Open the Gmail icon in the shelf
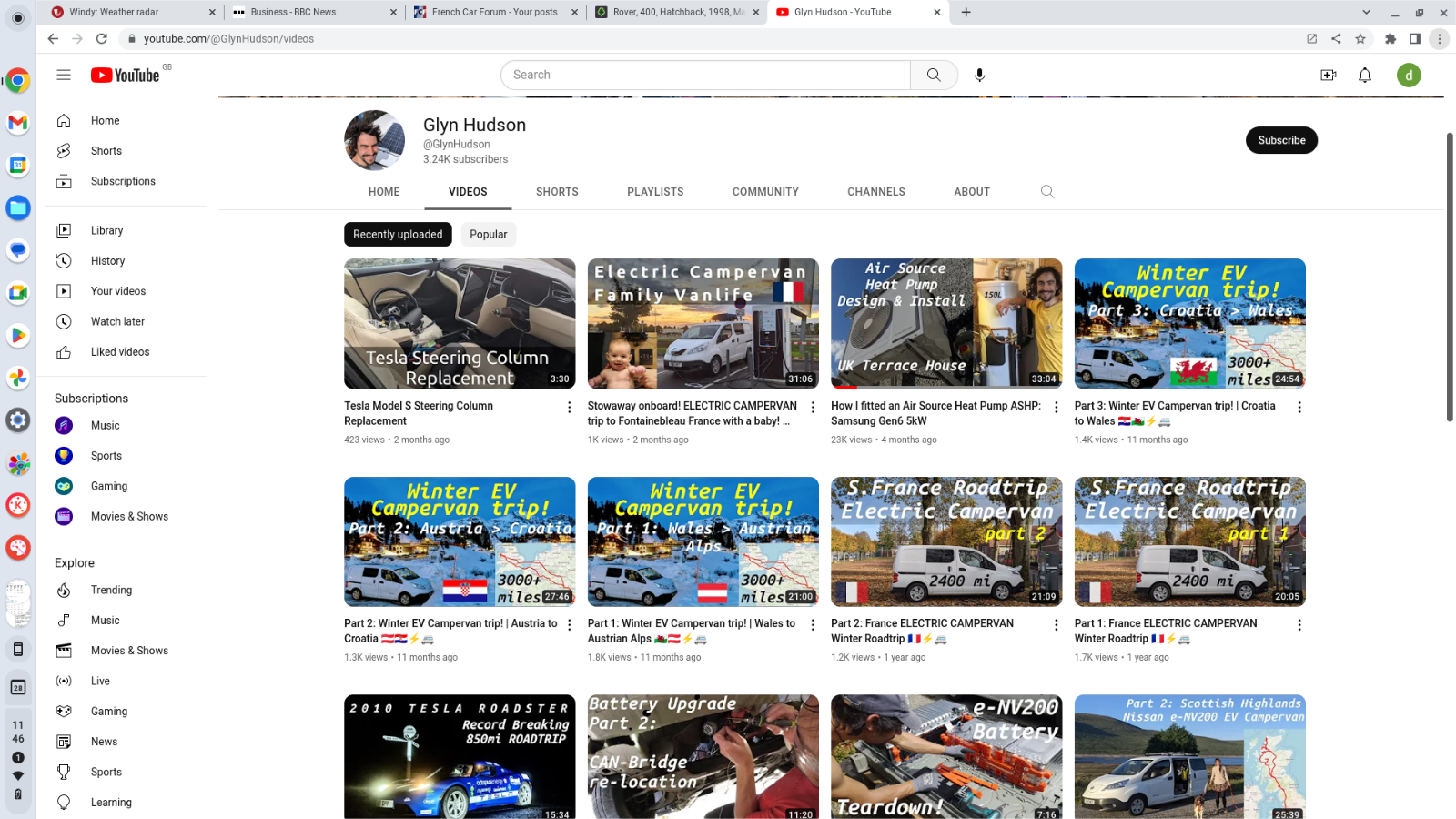This screenshot has width=1456, height=819. (18, 122)
